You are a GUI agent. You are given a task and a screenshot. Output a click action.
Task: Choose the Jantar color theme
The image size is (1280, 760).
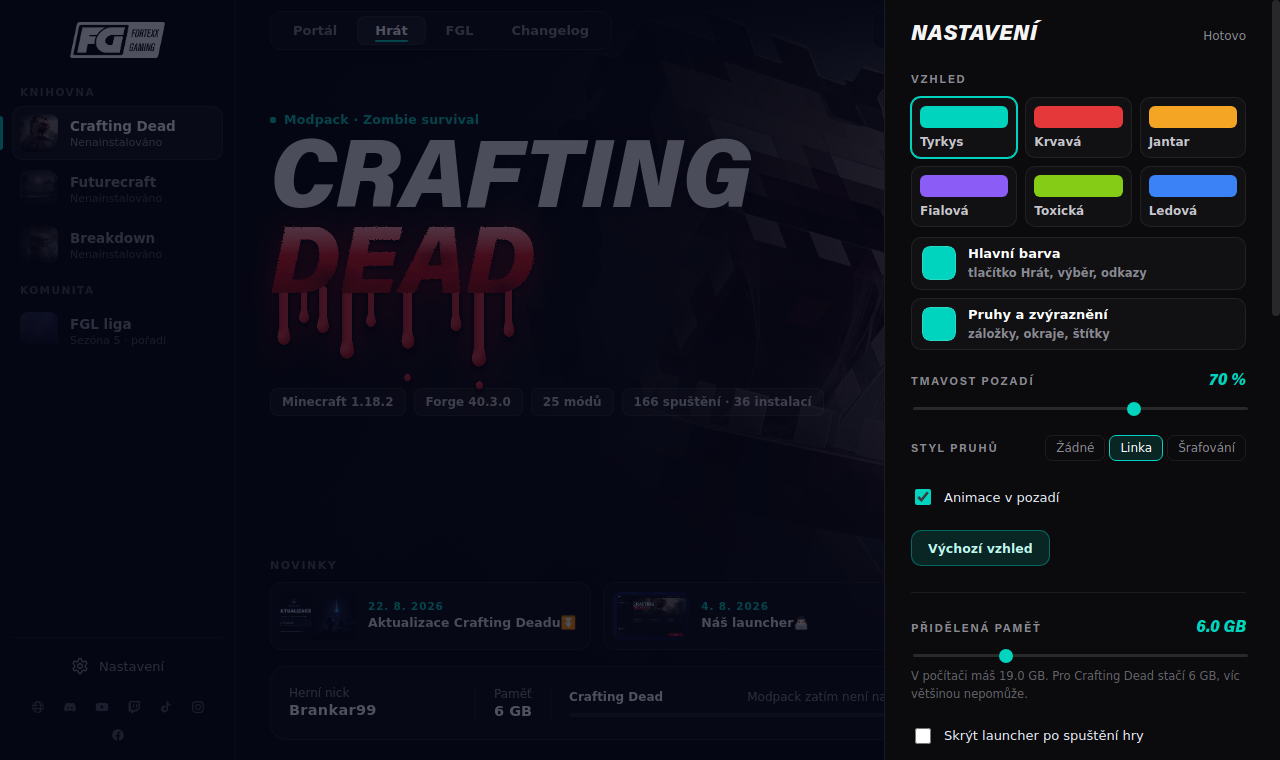1193,128
